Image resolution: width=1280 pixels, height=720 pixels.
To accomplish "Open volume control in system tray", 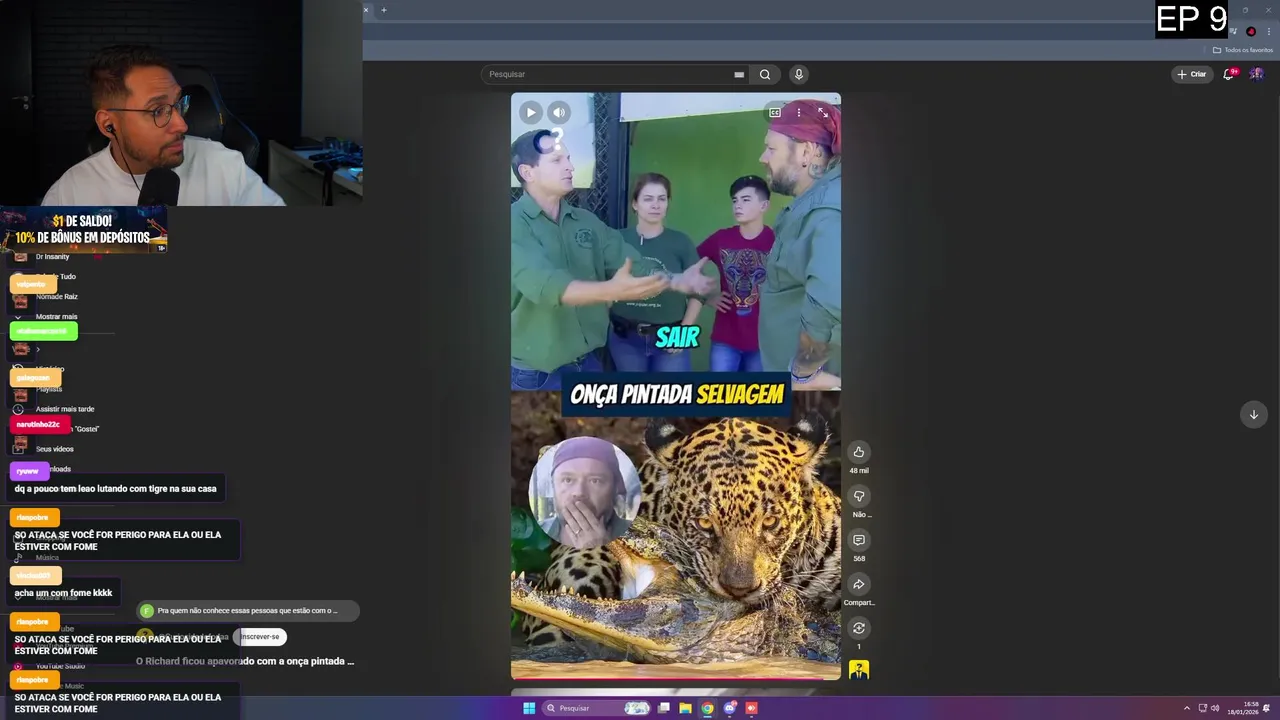I will [x=1215, y=708].
